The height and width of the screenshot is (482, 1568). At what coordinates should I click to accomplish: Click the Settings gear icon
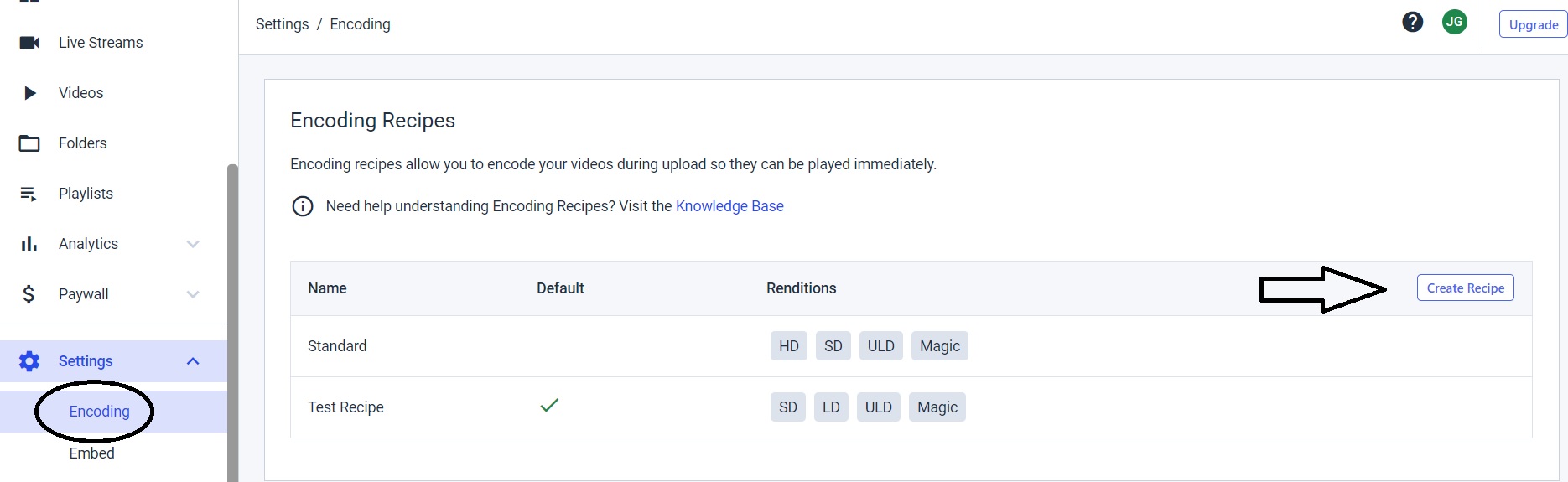29,361
